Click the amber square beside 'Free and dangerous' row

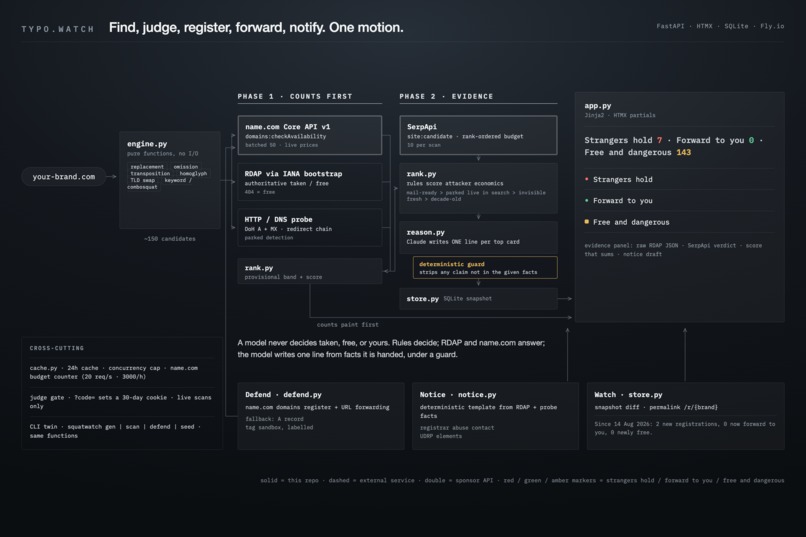[587, 222]
